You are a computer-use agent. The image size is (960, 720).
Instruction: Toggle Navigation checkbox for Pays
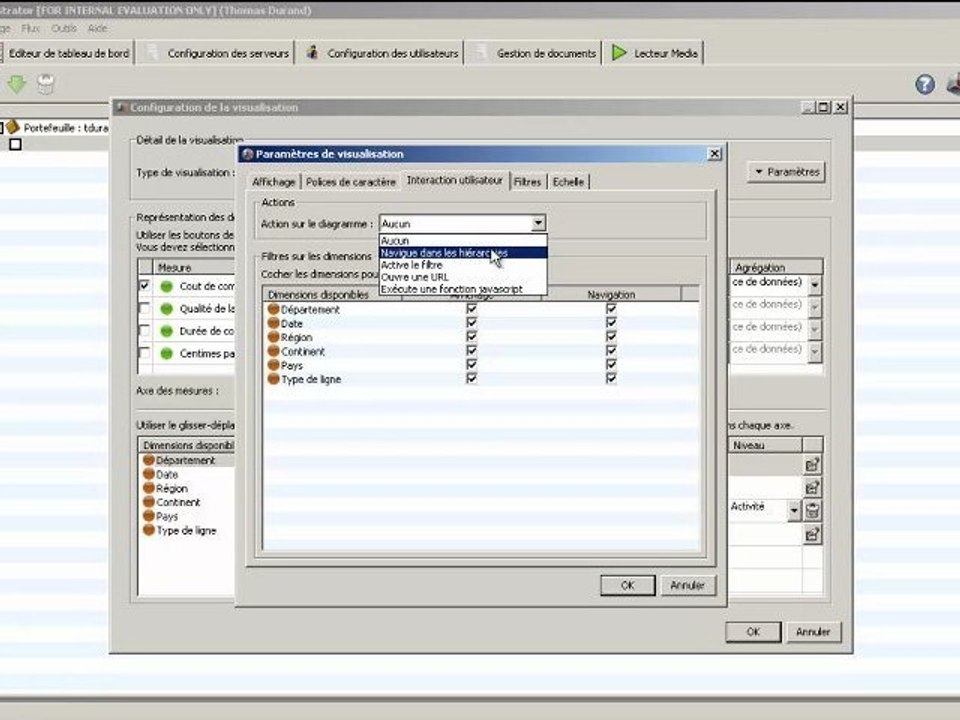(611, 364)
